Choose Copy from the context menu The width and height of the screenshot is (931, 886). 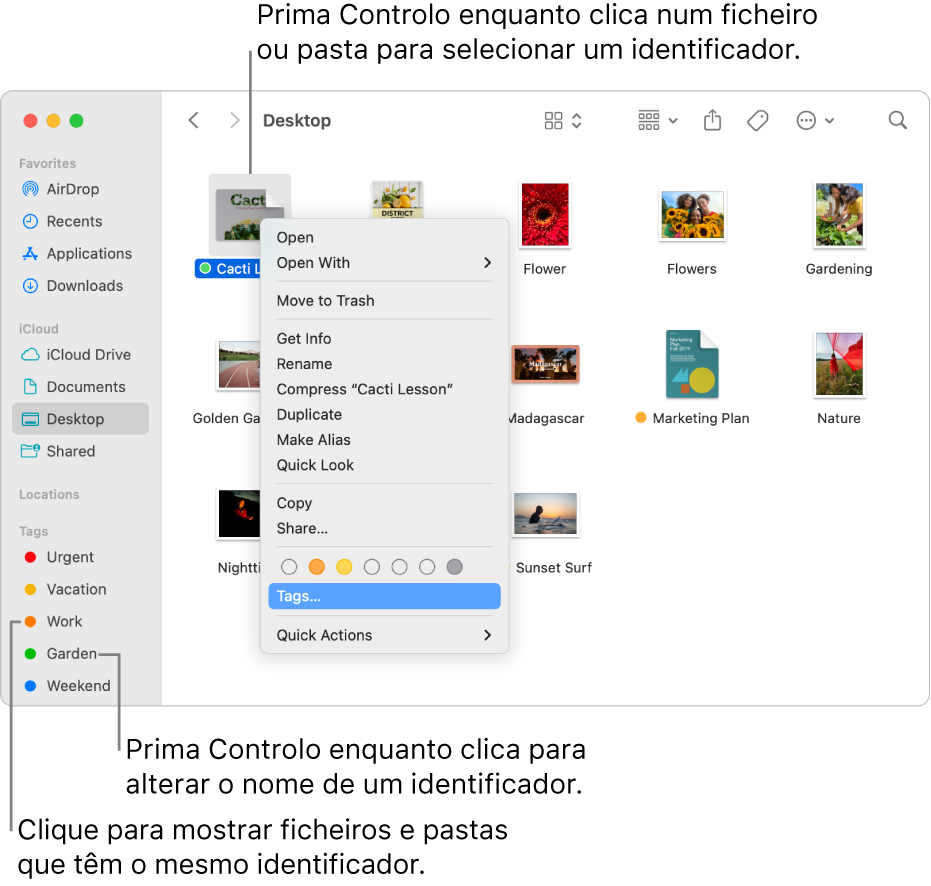(384, 503)
